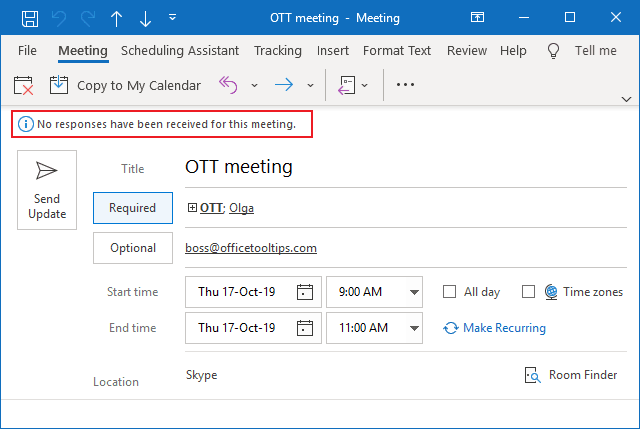Viewport: 640px width, 429px height.
Task: Click the Time zones globe icon
Action: (x=551, y=292)
